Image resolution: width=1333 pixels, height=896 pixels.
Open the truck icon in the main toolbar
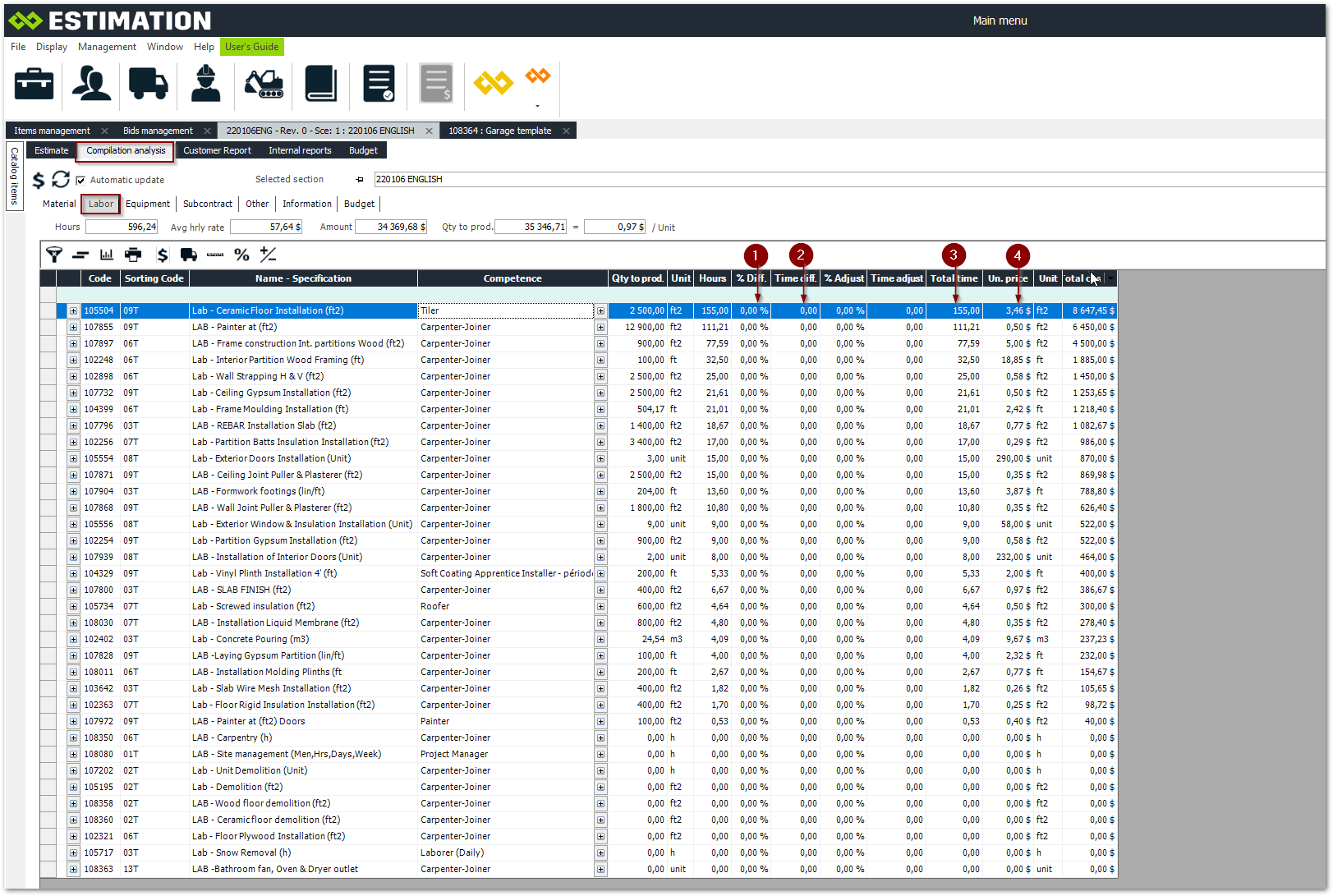click(x=148, y=84)
